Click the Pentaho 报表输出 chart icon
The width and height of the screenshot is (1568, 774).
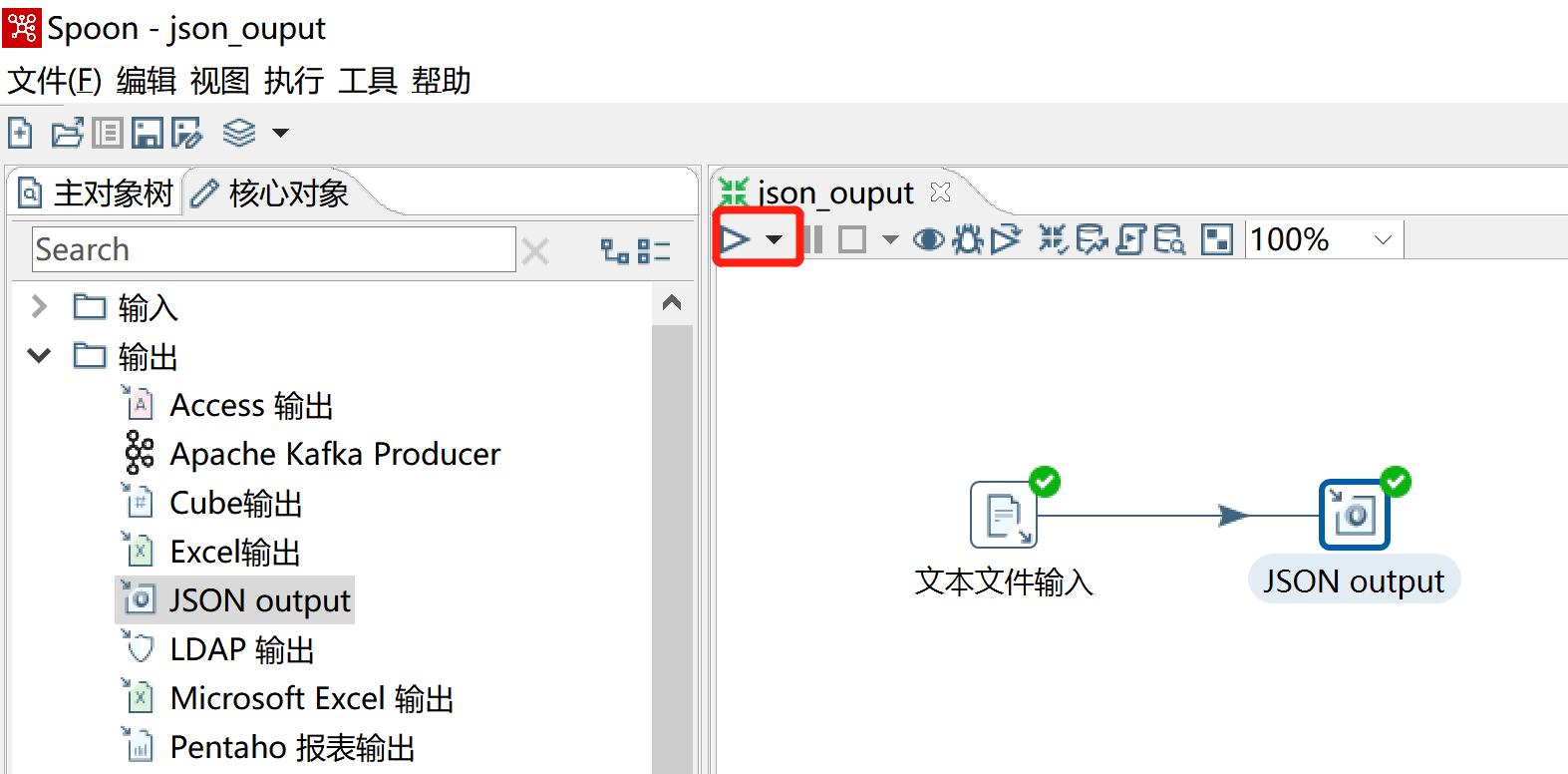coord(138,746)
